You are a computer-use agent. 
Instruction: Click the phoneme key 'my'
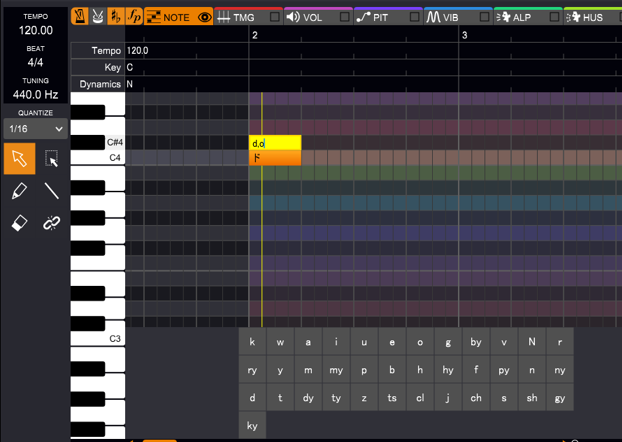pos(336,370)
